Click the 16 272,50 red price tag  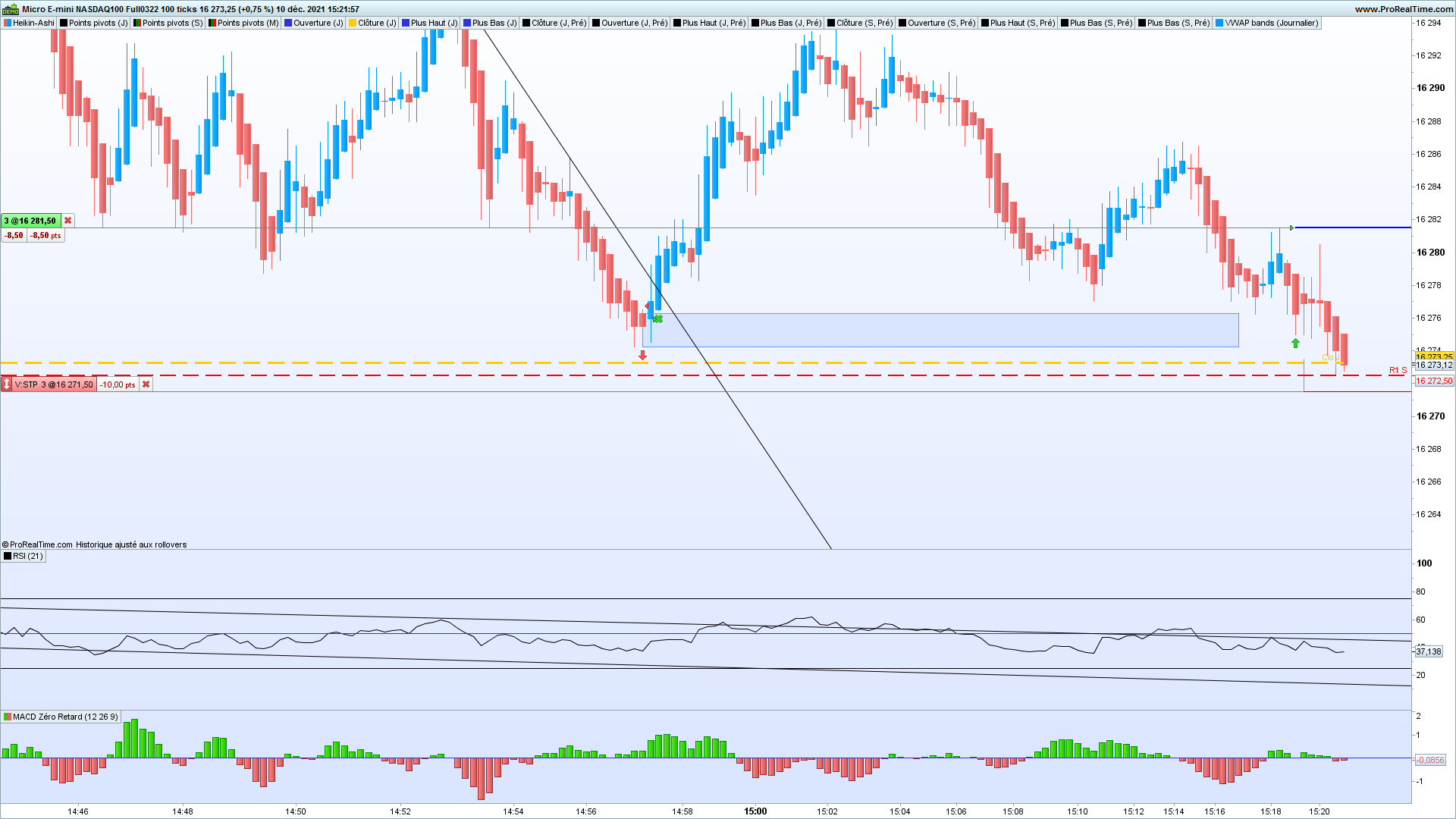click(x=1433, y=381)
